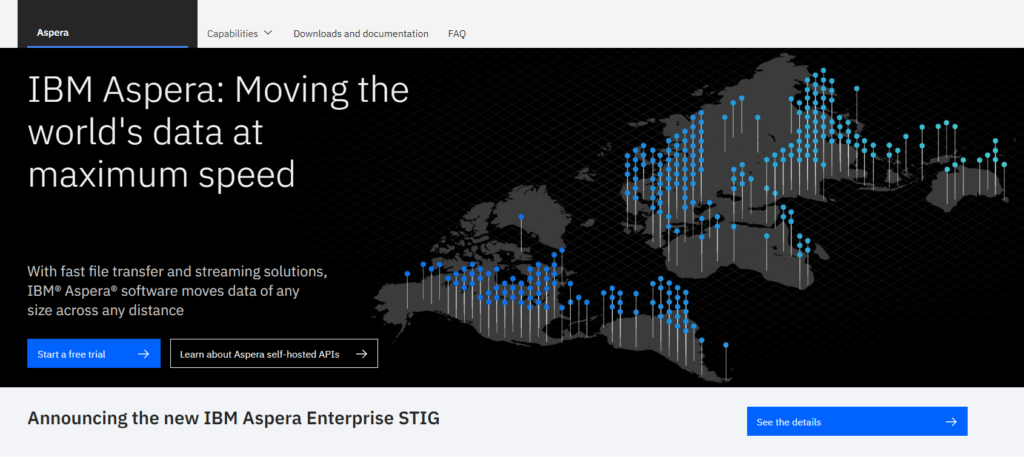Expand the Capabilities menu
Screen dimensions: 1024x457
(x=239, y=33)
